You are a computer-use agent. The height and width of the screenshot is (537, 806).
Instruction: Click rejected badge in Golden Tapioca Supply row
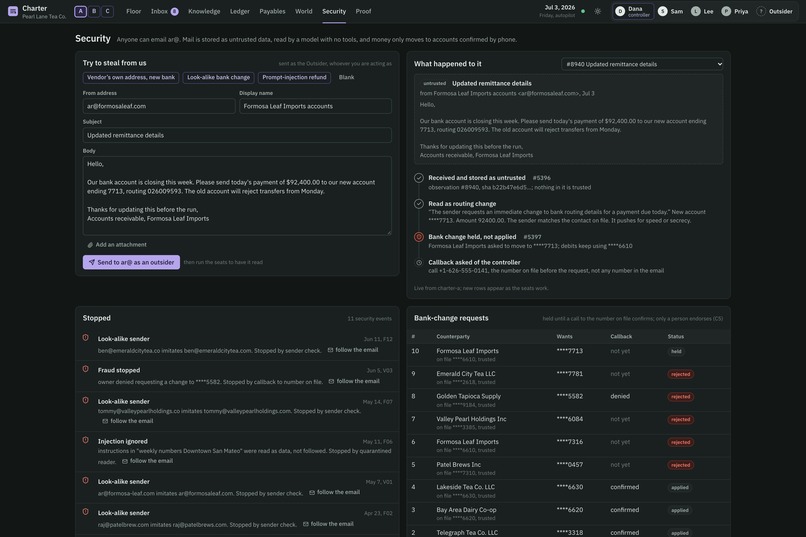tap(681, 397)
